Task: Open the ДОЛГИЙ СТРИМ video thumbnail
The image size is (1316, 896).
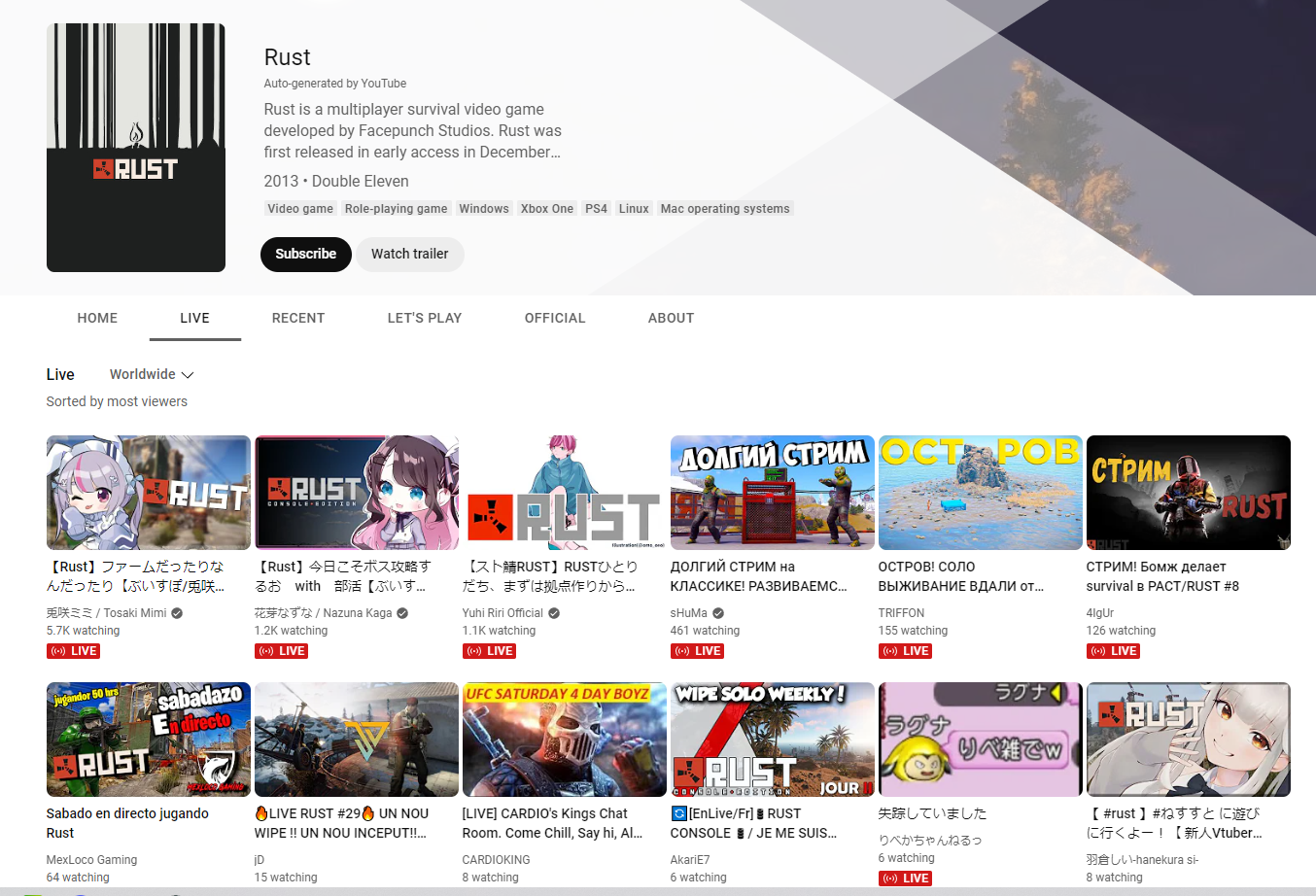Action: pyautogui.click(x=773, y=493)
